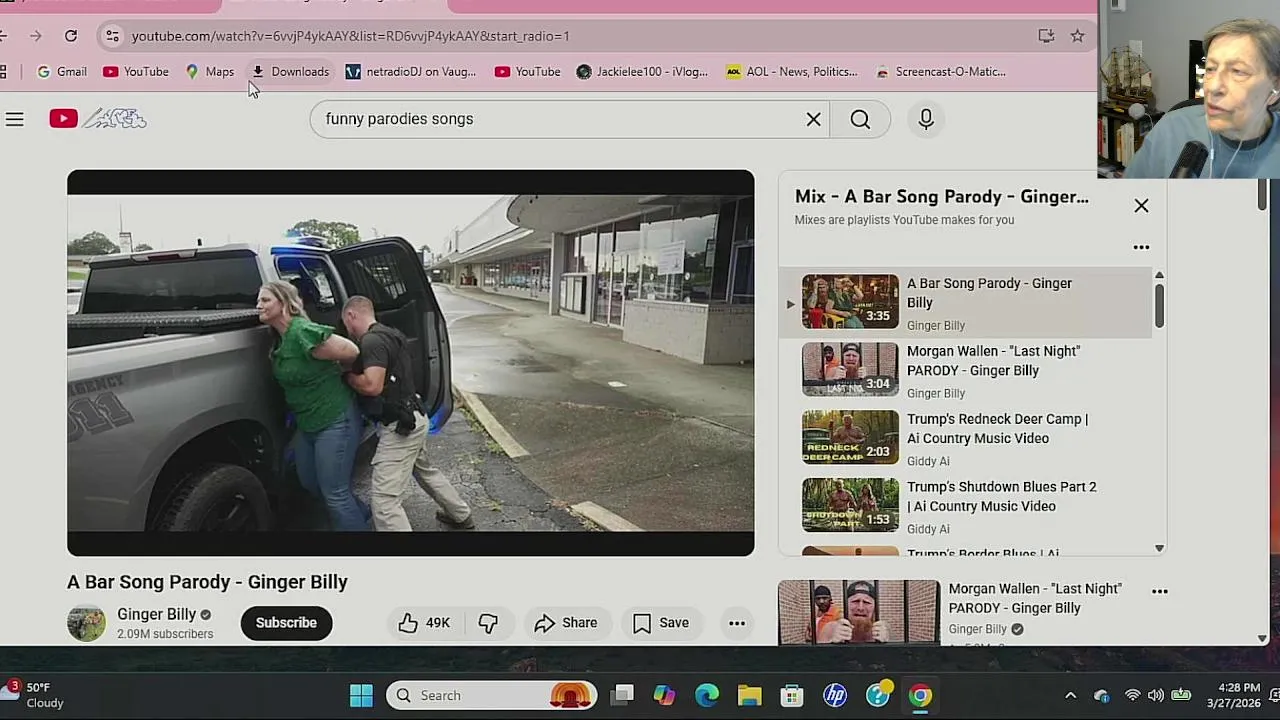Image resolution: width=1280 pixels, height=720 pixels.
Task: Start voice search with microphone icon
Action: pos(926,119)
